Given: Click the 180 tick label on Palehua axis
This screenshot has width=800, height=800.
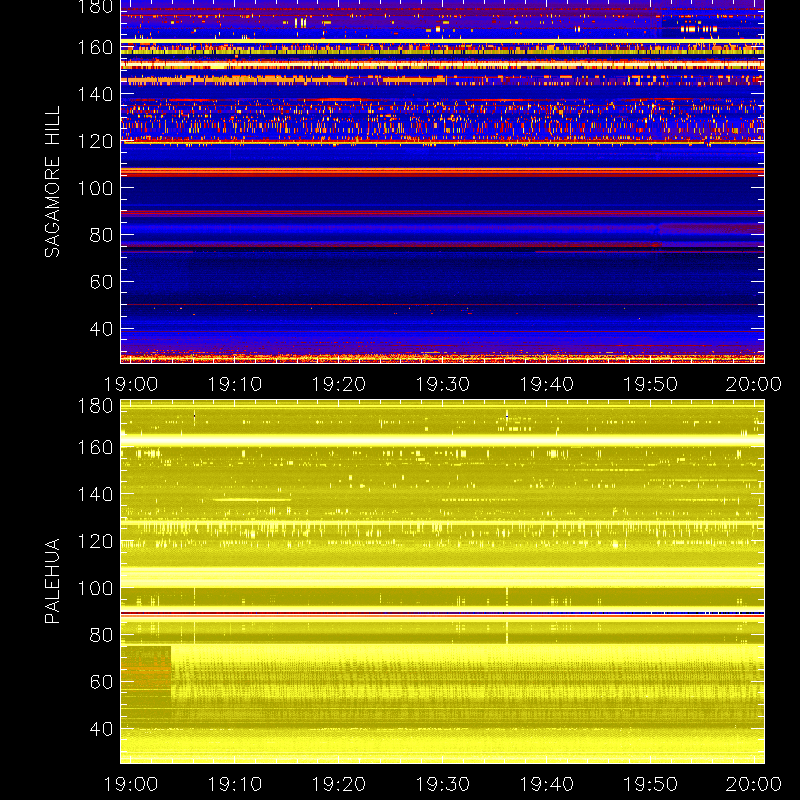Looking at the screenshot, I should tap(95, 406).
